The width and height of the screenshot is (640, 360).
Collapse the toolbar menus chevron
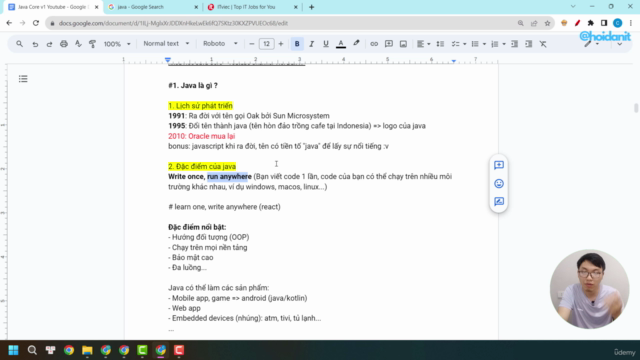[x=619, y=44]
